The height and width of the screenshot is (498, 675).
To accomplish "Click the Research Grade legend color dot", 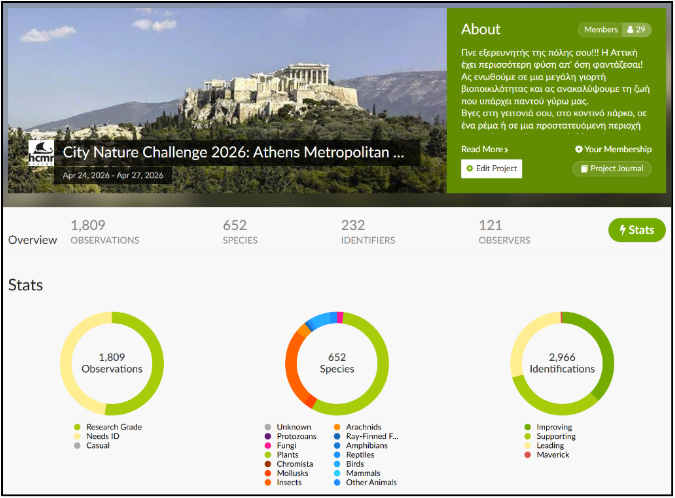I will (77, 427).
